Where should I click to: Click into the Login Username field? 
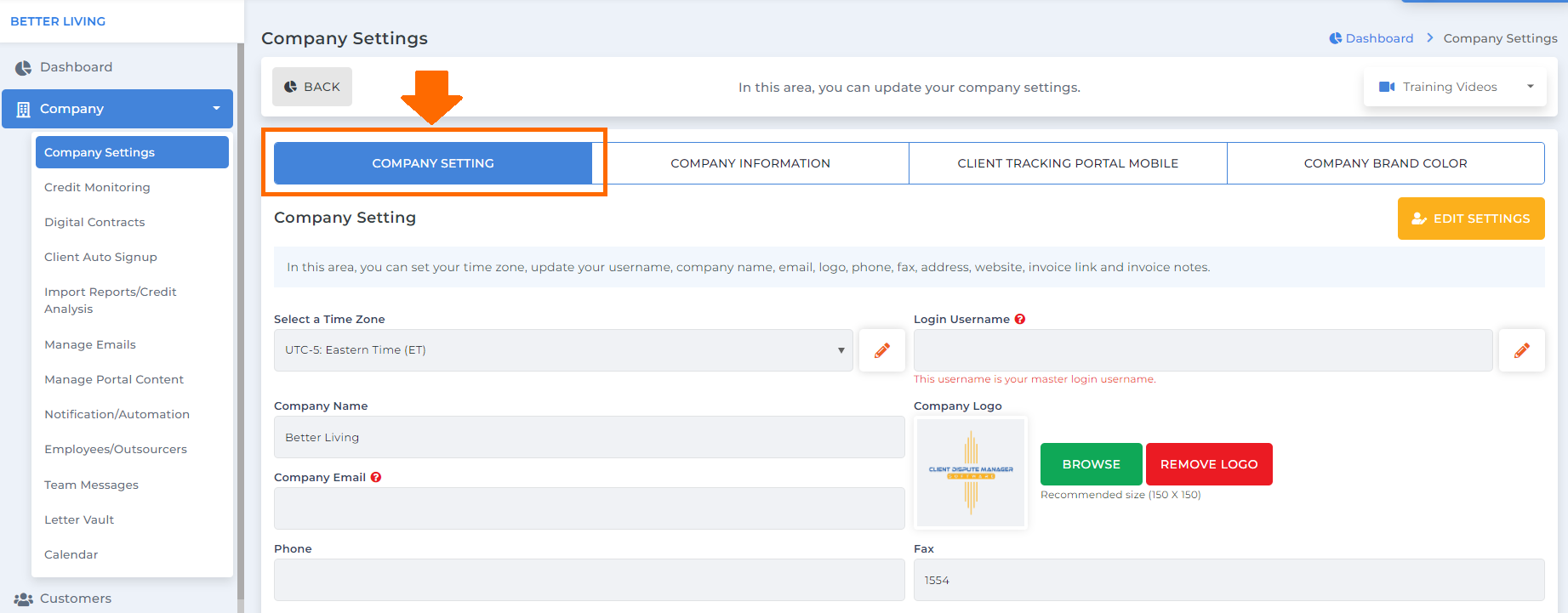[1203, 350]
